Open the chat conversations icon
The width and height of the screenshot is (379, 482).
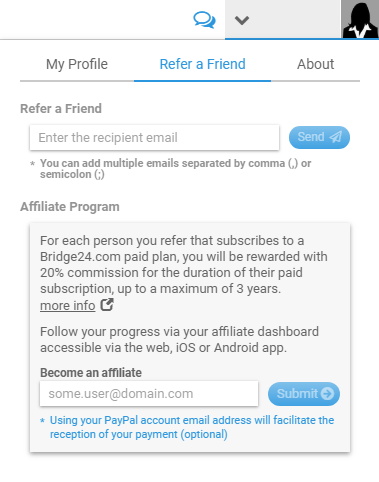pyautogui.click(x=204, y=20)
